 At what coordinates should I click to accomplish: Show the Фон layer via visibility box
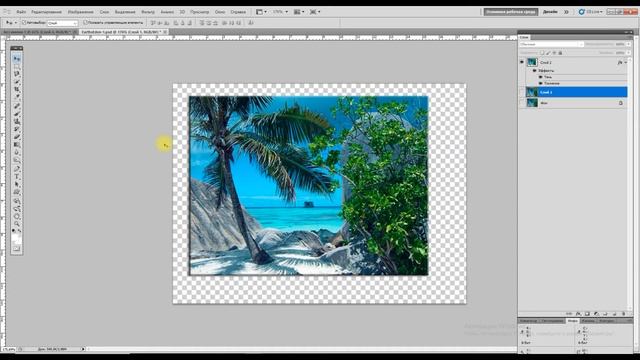tap(522, 103)
